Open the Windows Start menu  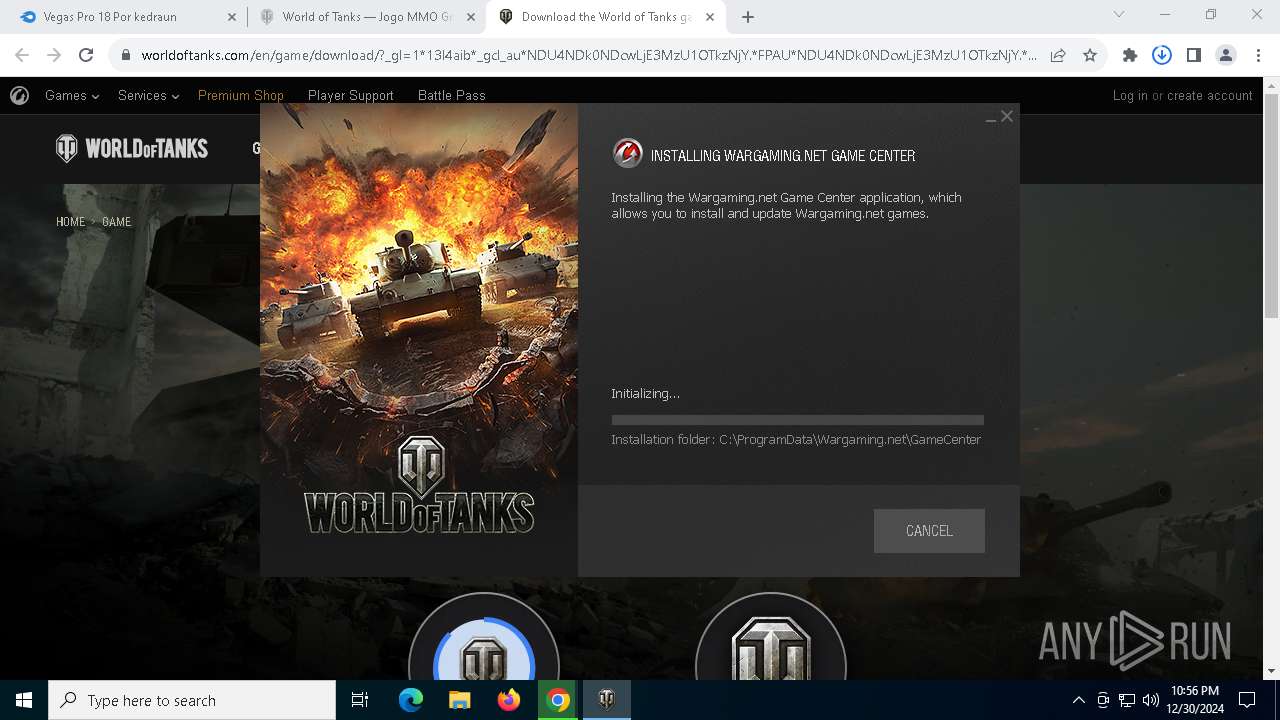point(24,700)
